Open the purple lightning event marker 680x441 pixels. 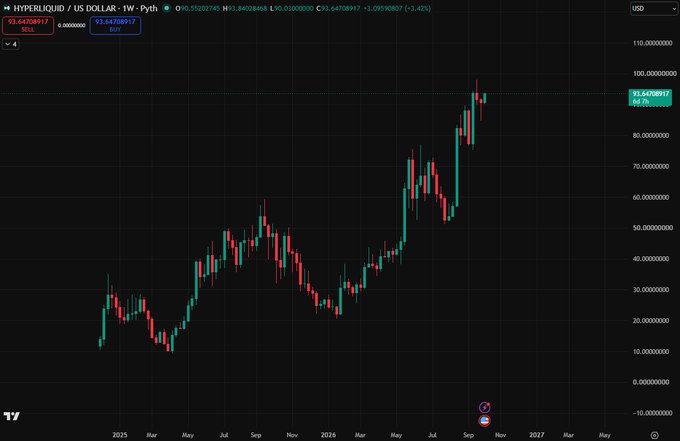(x=484, y=407)
